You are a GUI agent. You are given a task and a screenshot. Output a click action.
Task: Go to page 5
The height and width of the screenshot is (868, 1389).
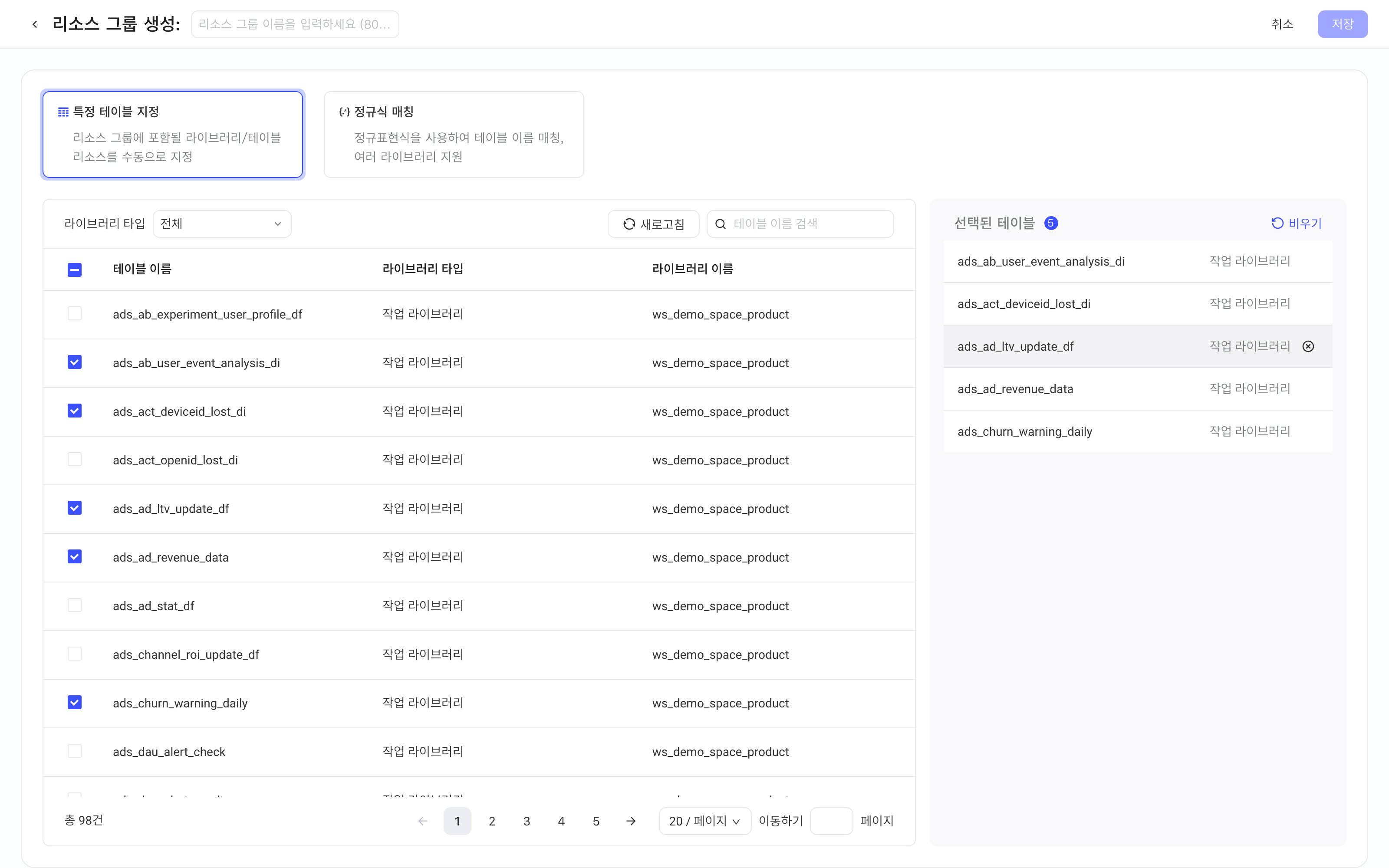(x=596, y=821)
